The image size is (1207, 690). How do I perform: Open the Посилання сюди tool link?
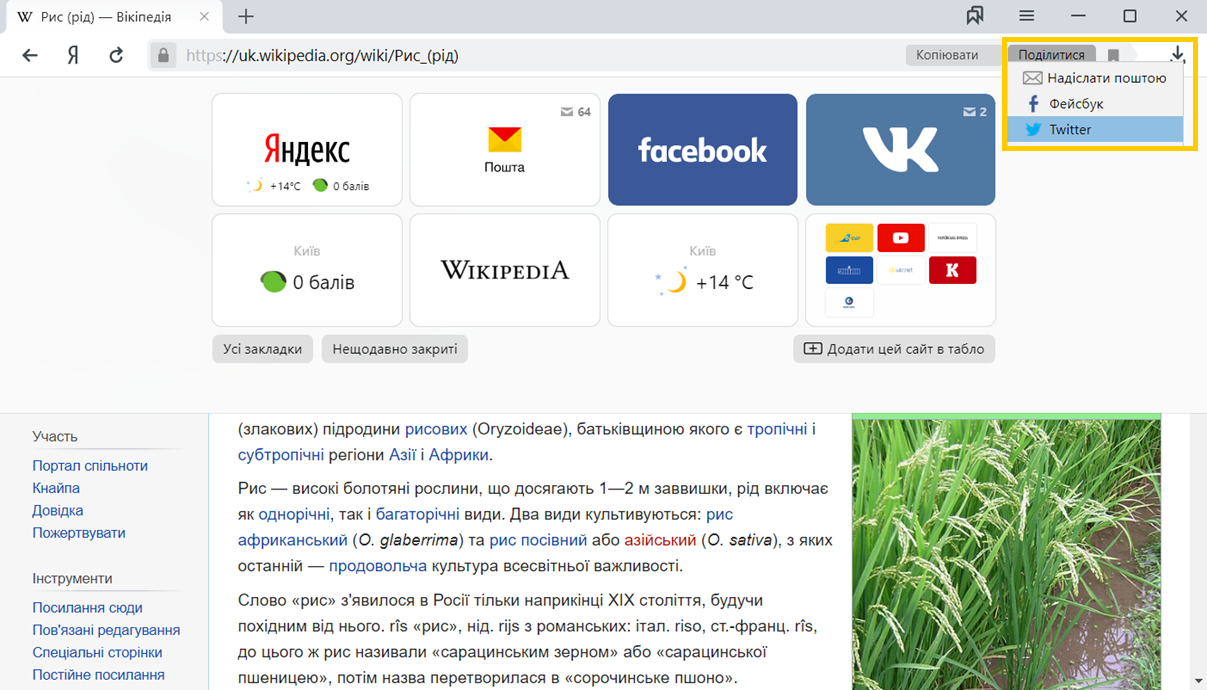point(87,608)
